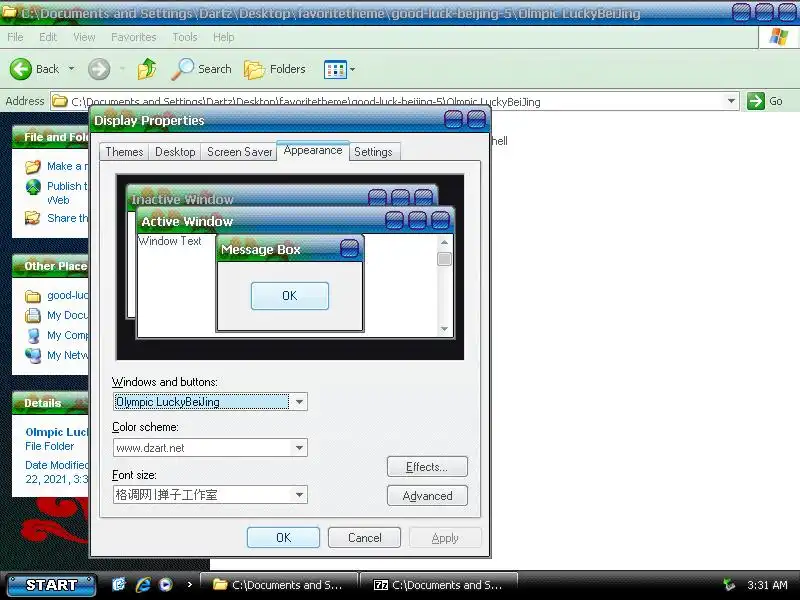Click the START button on taskbar
Screen dimensions: 800x600
coord(51,585)
